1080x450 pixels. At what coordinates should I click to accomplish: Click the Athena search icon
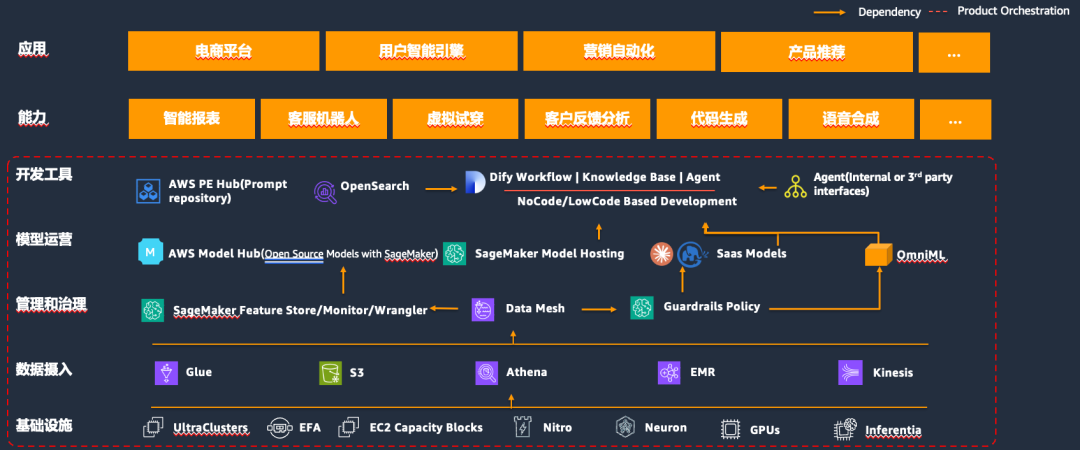487,373
